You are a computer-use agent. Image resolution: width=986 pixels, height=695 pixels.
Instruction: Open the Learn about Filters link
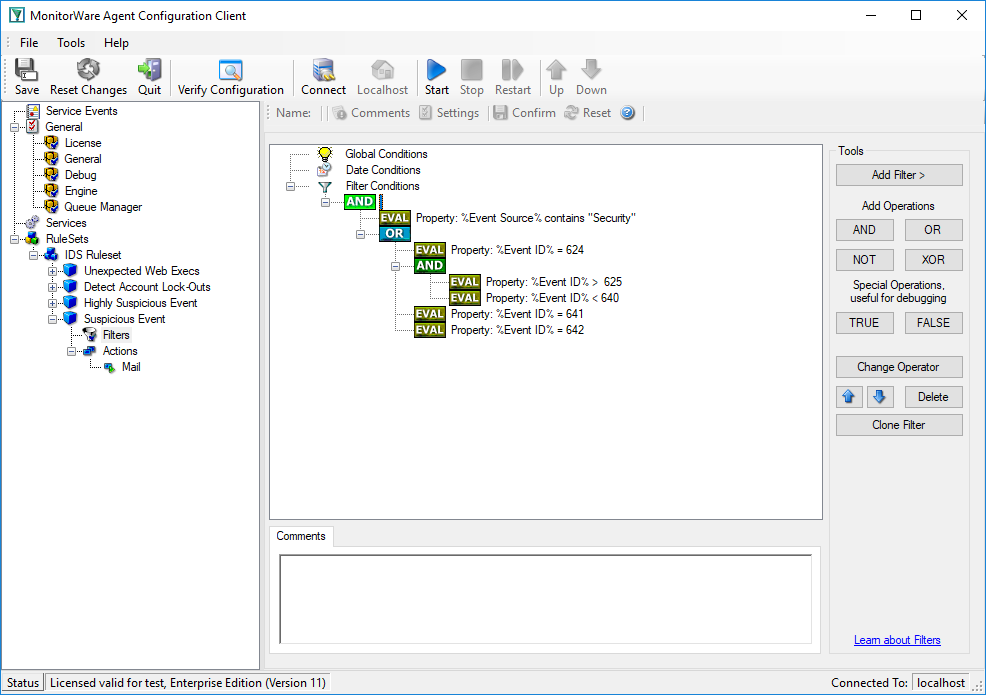897,640
